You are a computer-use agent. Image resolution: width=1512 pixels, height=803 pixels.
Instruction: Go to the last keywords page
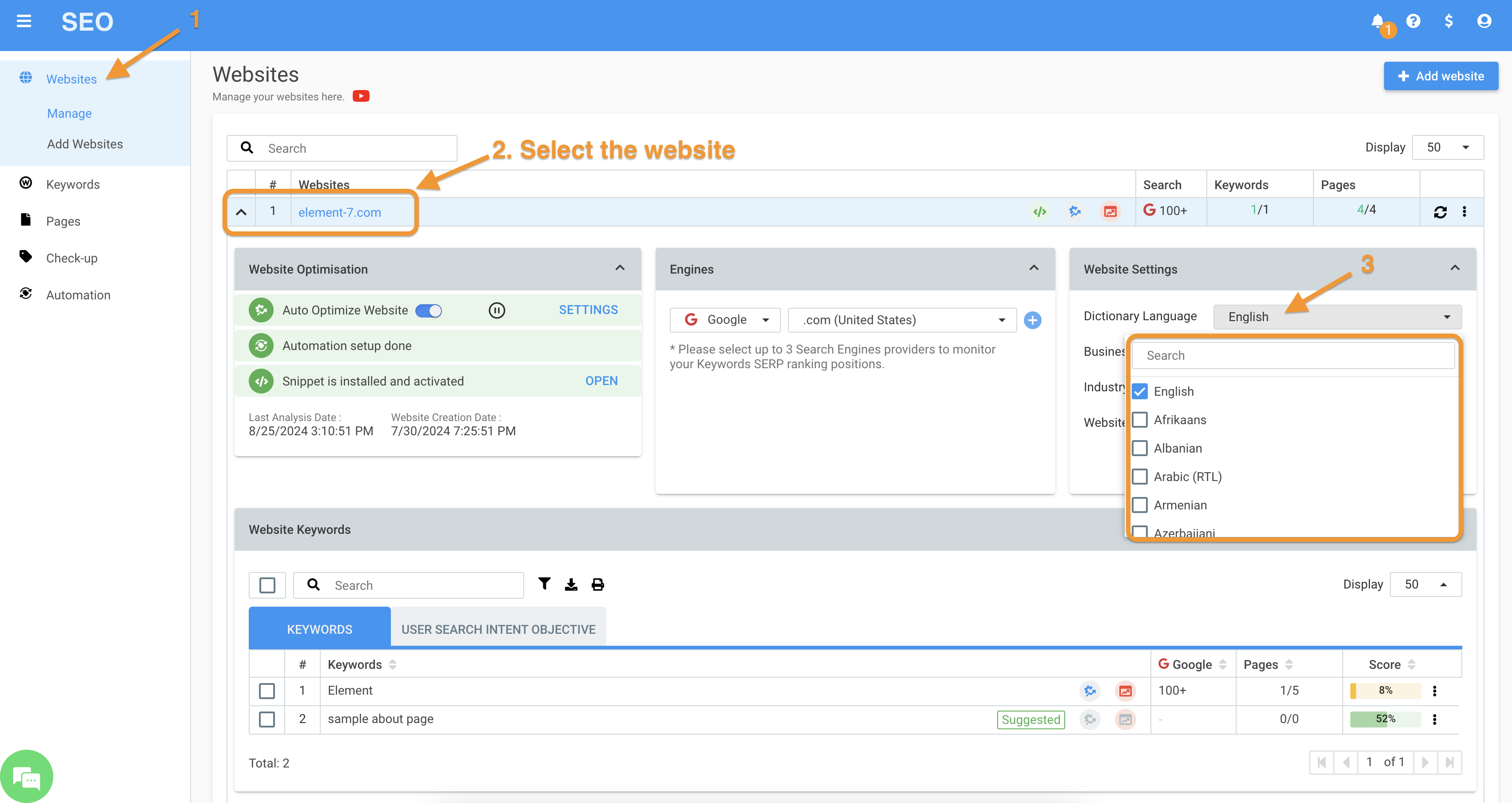(x=1450, y=763)
